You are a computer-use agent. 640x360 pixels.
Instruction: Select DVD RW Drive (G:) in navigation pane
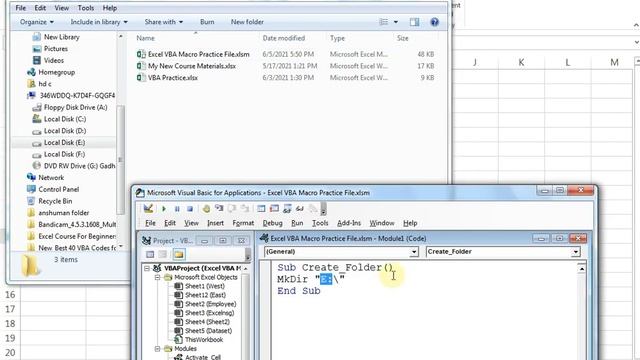click(x=79, y=166)
